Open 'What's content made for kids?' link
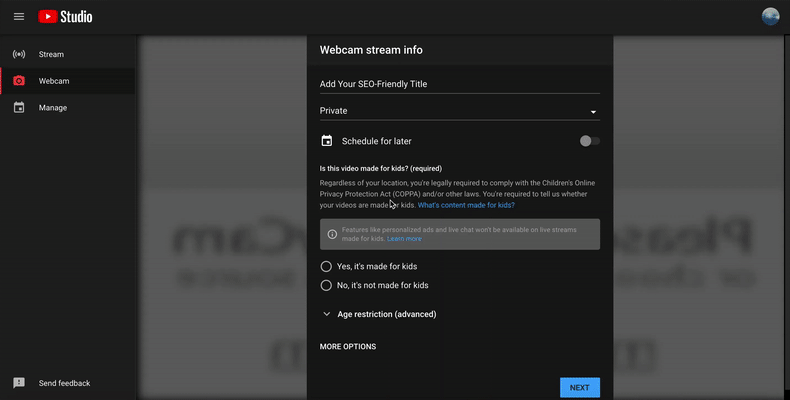Image resolution: width=790 pixels, height=400 pixels. point(466,205)
